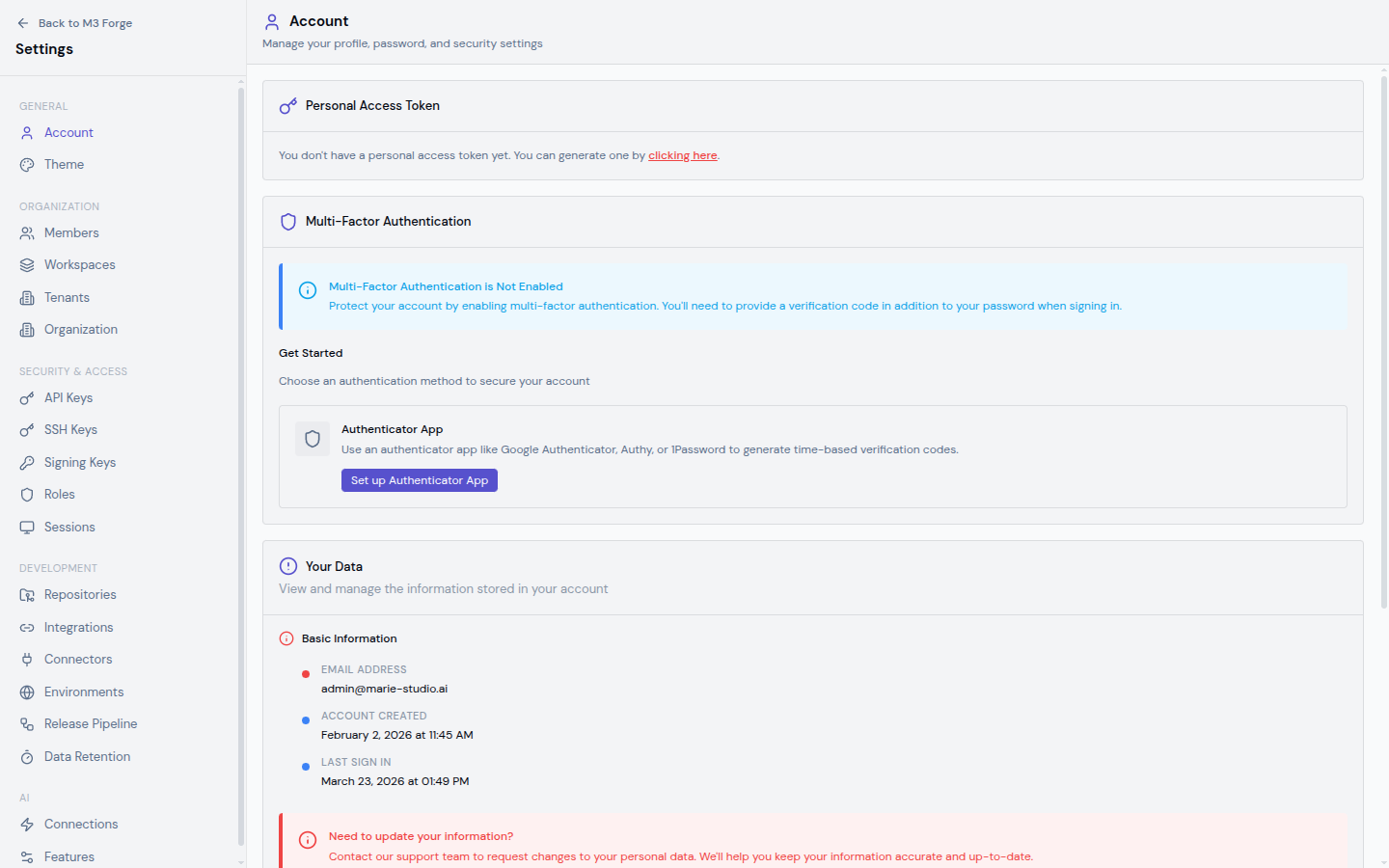Open SSH Keys settings

click(x=70, y=430)
